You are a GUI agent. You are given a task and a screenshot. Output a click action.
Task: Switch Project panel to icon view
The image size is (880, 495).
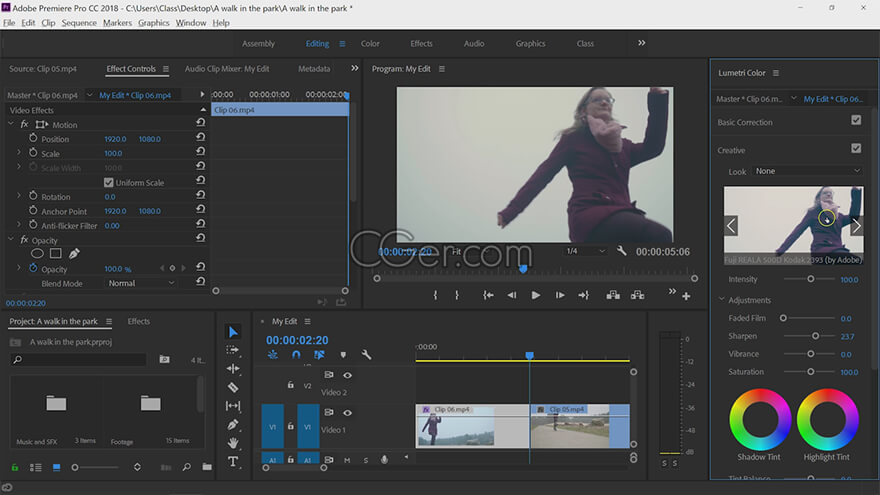click(56, 467)
